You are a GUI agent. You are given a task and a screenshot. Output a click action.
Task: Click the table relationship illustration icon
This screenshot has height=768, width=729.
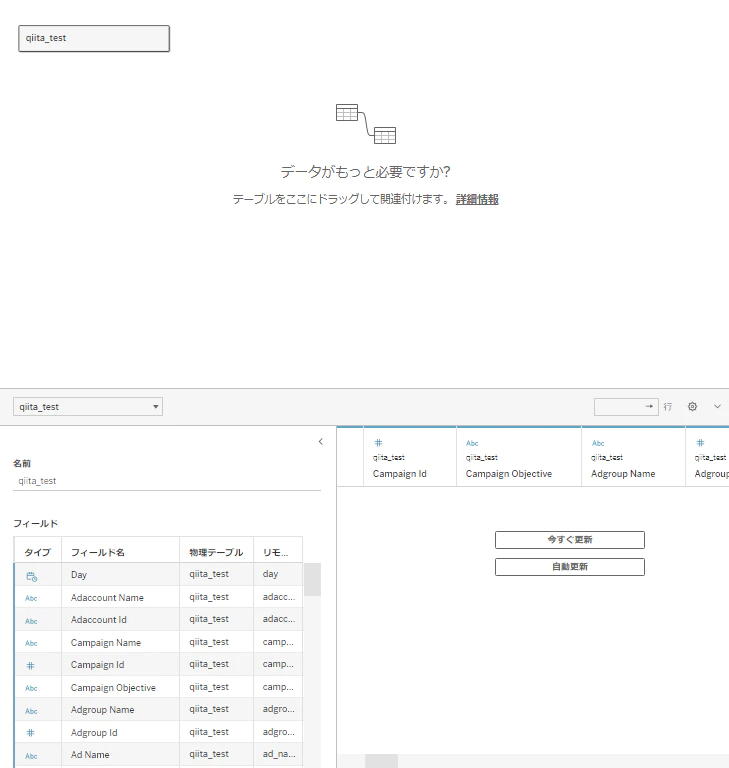point(365,123)
